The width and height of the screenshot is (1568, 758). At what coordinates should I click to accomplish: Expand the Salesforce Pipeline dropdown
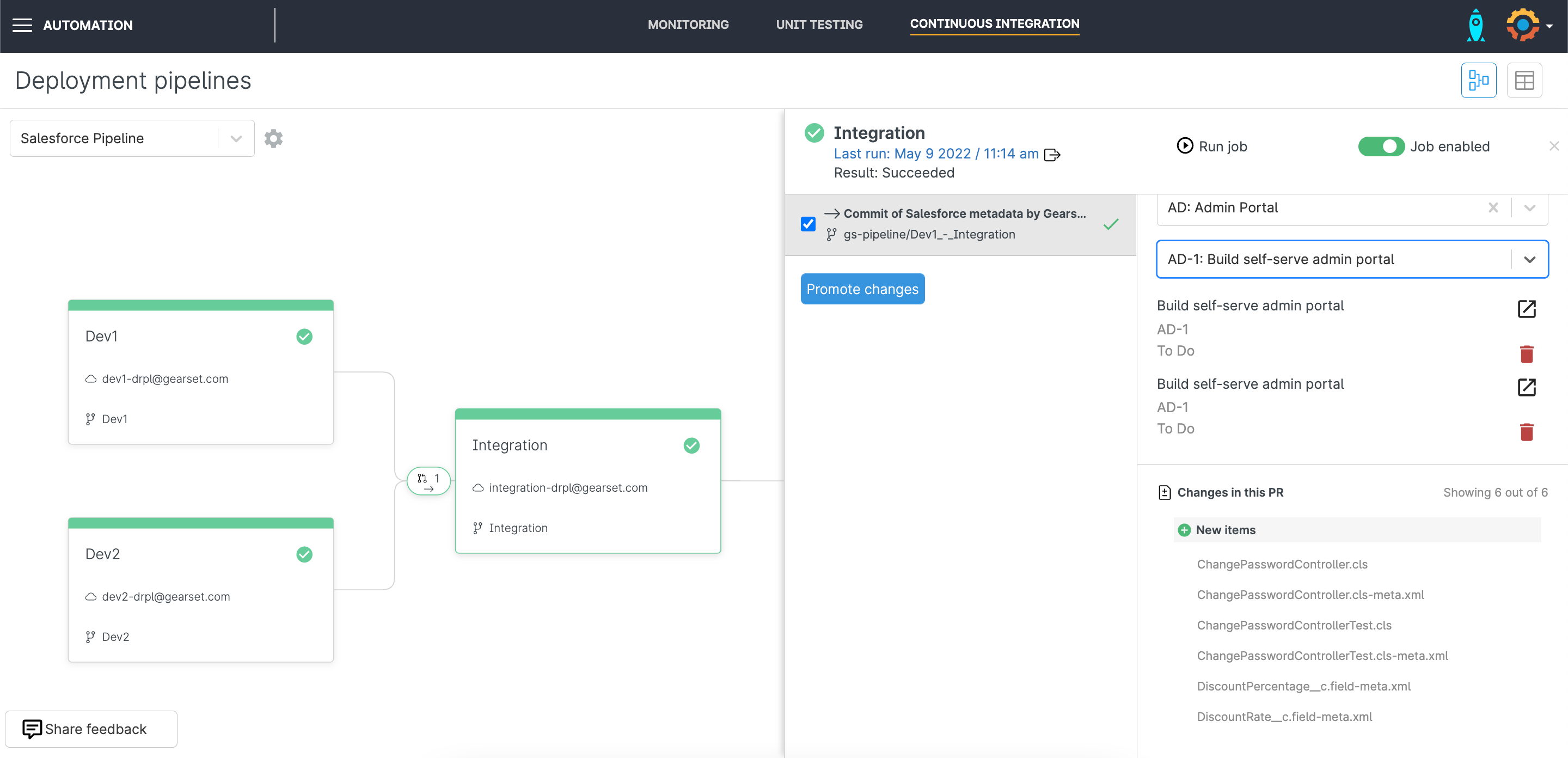tap(236, 139)
